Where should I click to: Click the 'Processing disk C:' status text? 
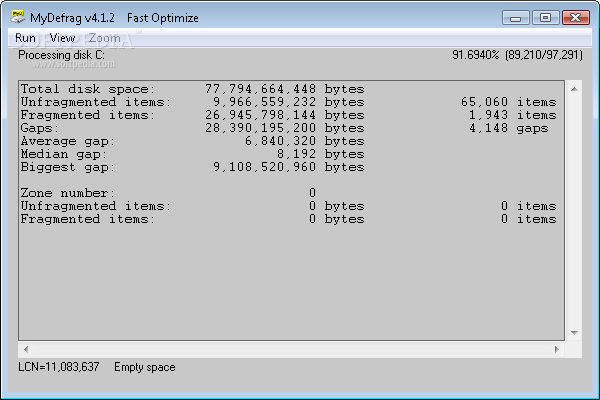point(61,55)
